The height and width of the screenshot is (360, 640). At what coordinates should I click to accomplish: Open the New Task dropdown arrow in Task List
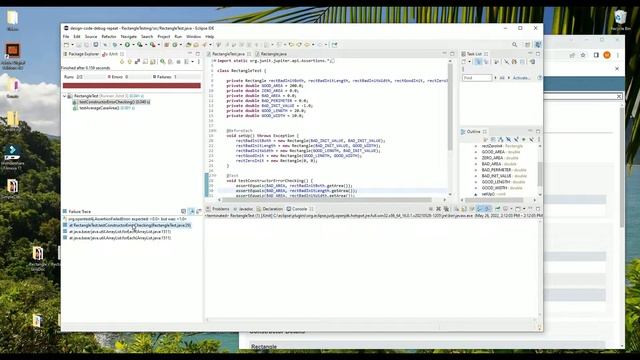tap(469, 62)
